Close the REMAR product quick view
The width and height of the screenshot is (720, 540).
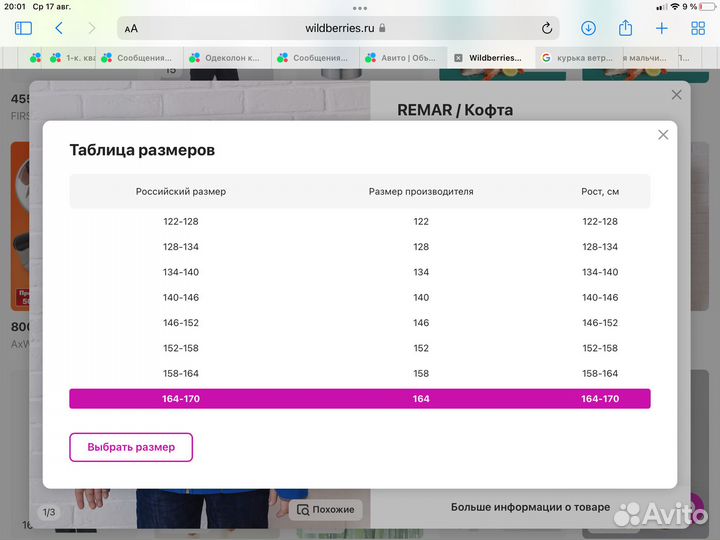(677, 95)
